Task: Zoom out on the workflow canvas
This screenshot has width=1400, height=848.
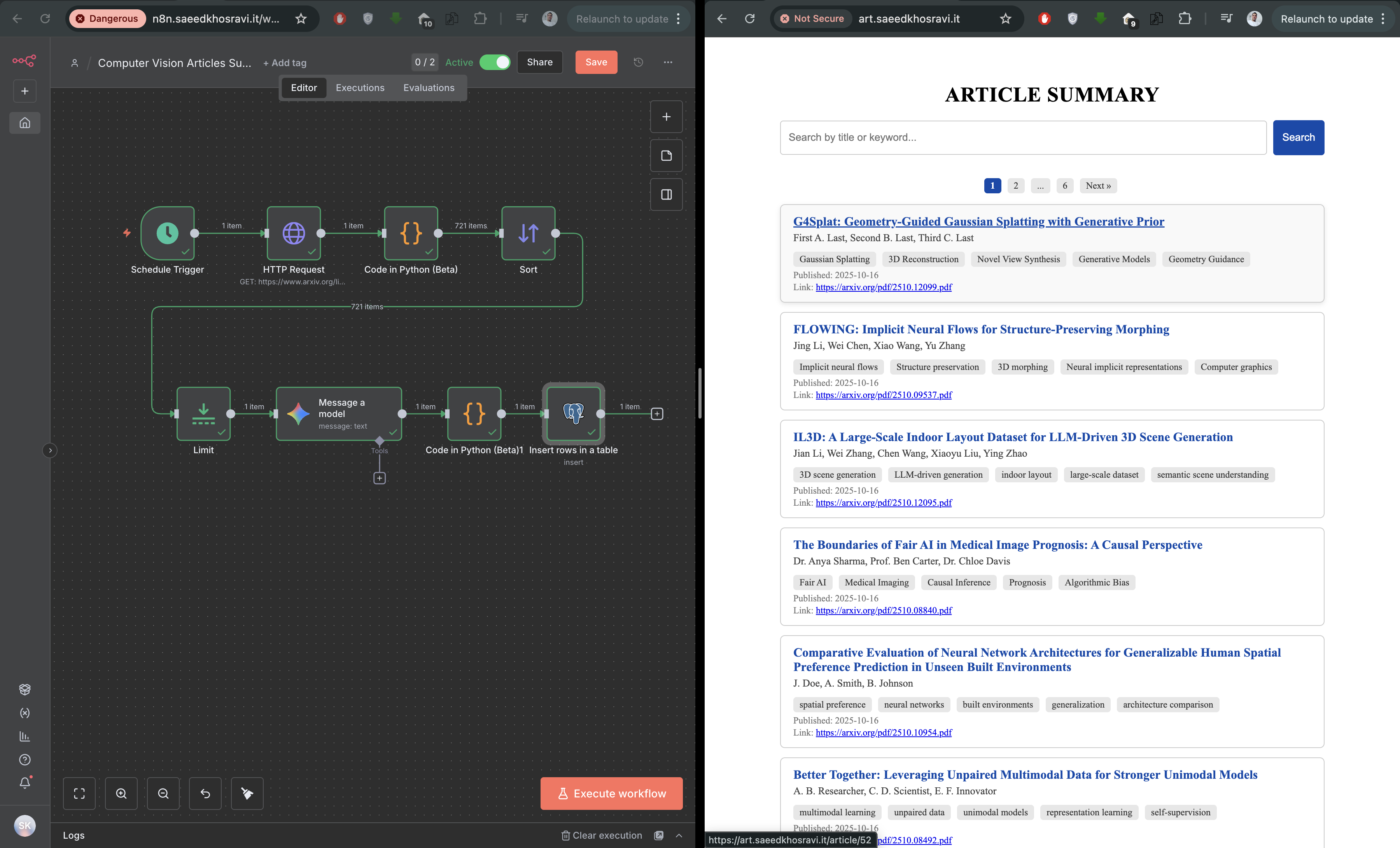Action: click(x=163, y=794)
